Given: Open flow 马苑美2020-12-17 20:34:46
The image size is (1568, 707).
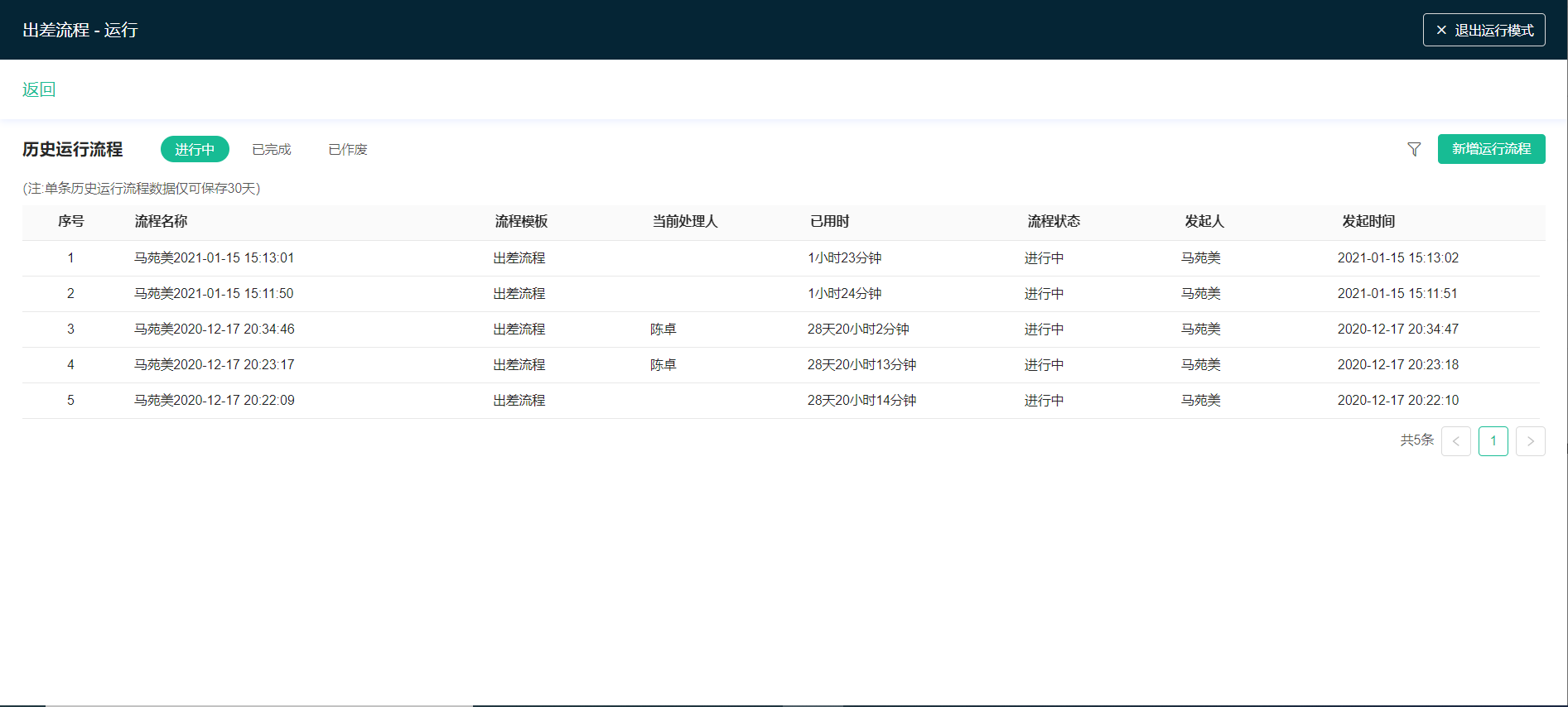Looking at the screenshot, I should [215, 329].
